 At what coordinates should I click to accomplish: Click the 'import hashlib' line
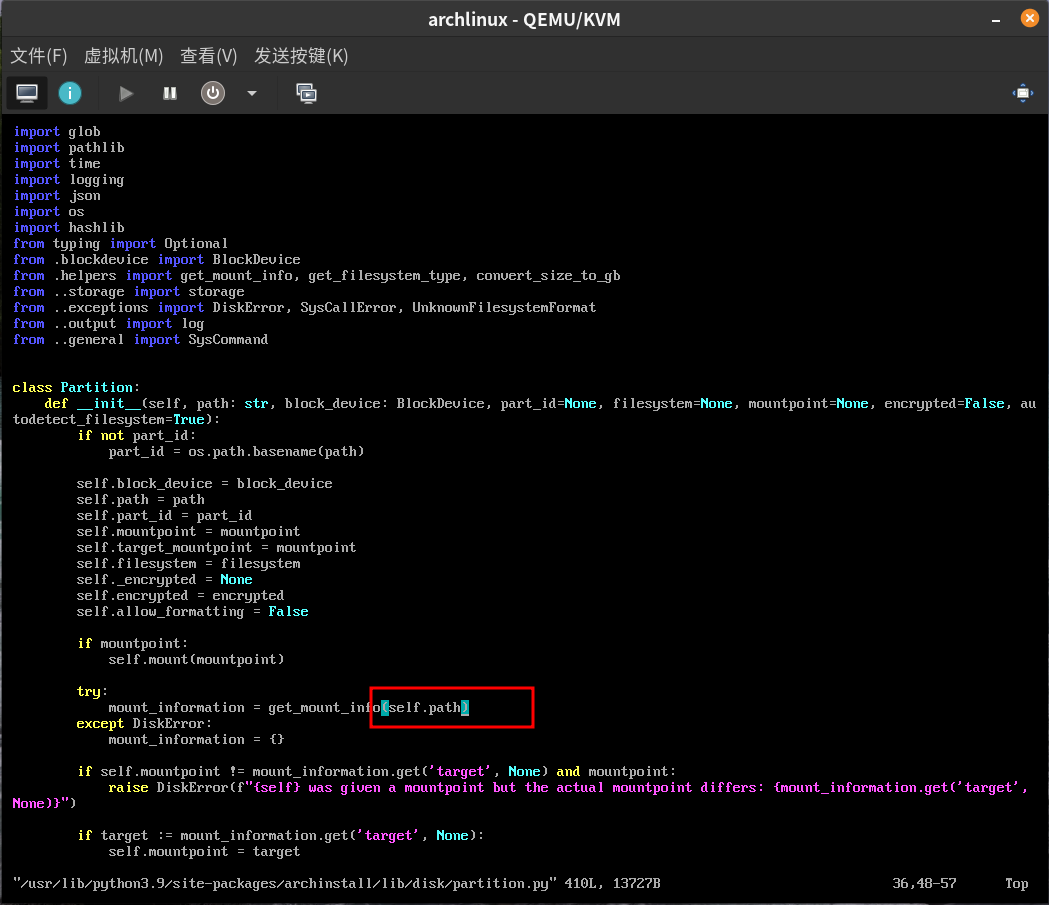tap(69, 228)
